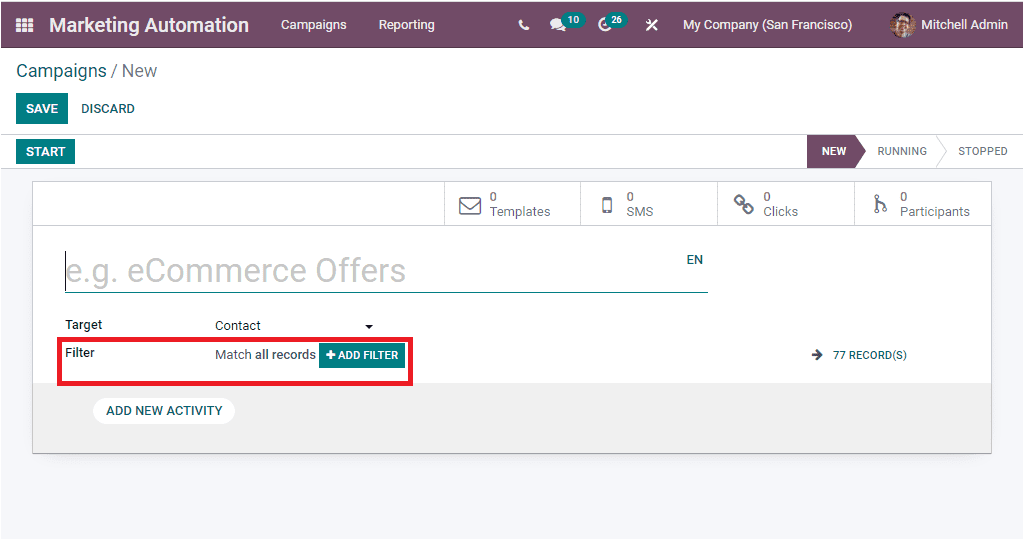Viewport: 1024px width, 540px height.
Task: Open the 0 Participants stat button
Action: pos(923,204)
